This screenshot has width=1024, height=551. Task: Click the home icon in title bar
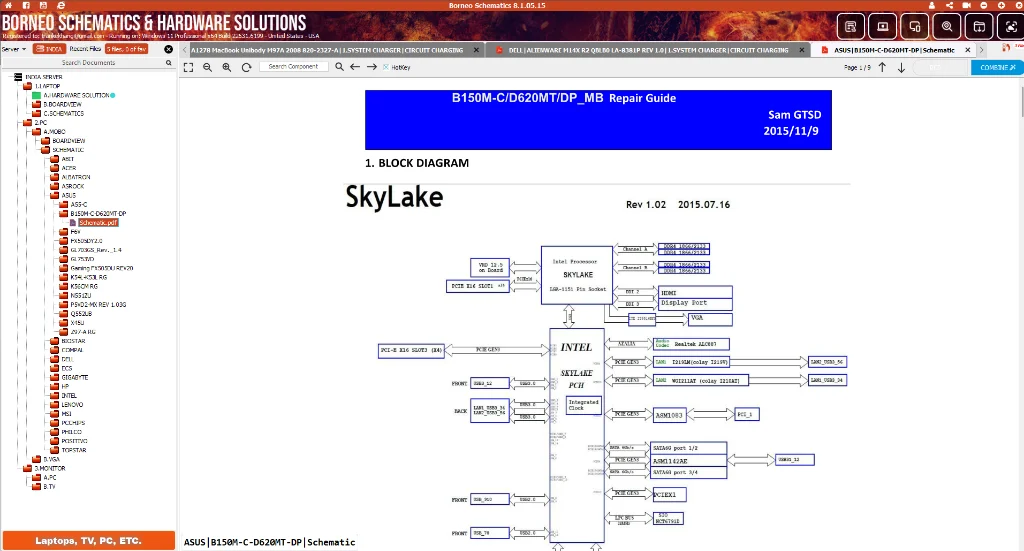(8, 5)
